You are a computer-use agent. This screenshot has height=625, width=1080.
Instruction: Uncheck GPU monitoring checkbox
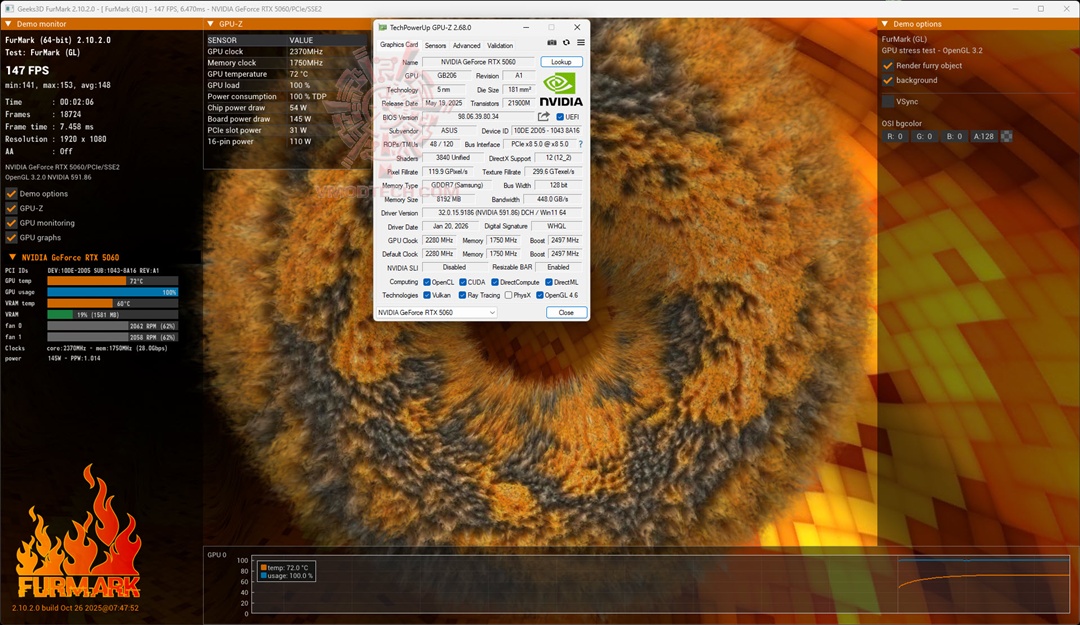click(11, 223)
